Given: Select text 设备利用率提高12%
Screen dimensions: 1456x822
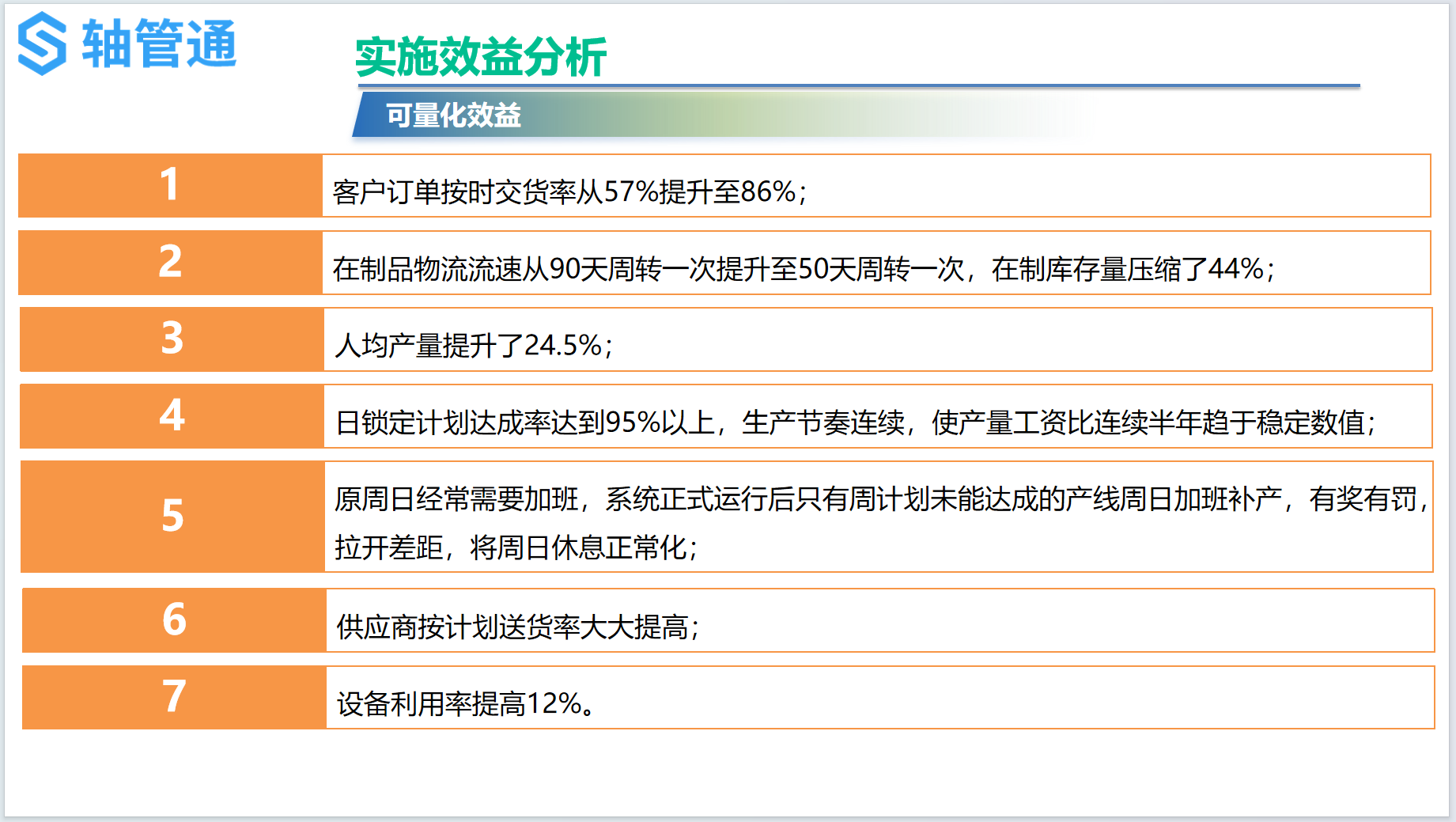Looking at the screenshot, I should (x=459, y=704).
